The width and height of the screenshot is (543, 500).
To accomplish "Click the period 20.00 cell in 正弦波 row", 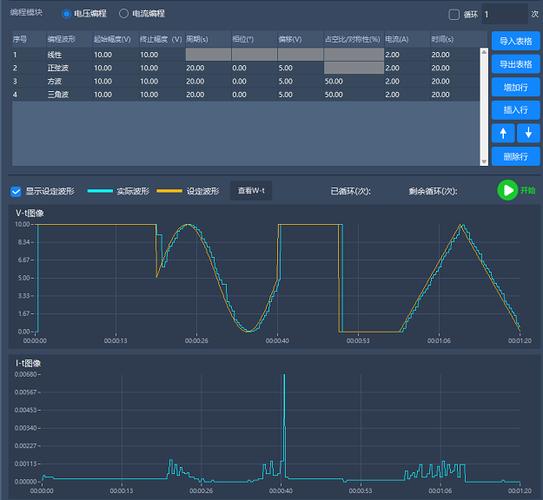I will [195, 68].
